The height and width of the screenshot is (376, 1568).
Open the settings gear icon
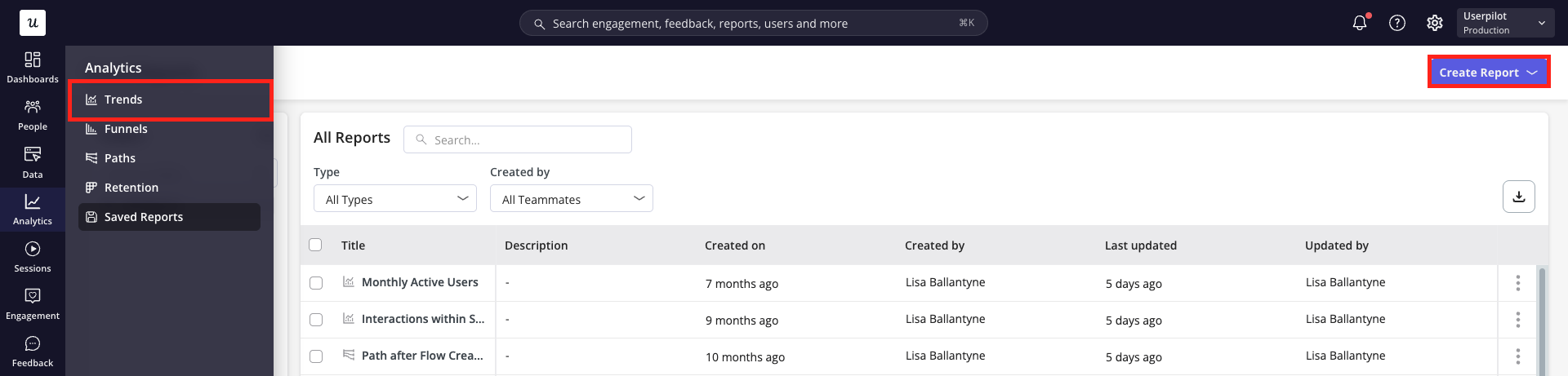(x=1434, y=23)
